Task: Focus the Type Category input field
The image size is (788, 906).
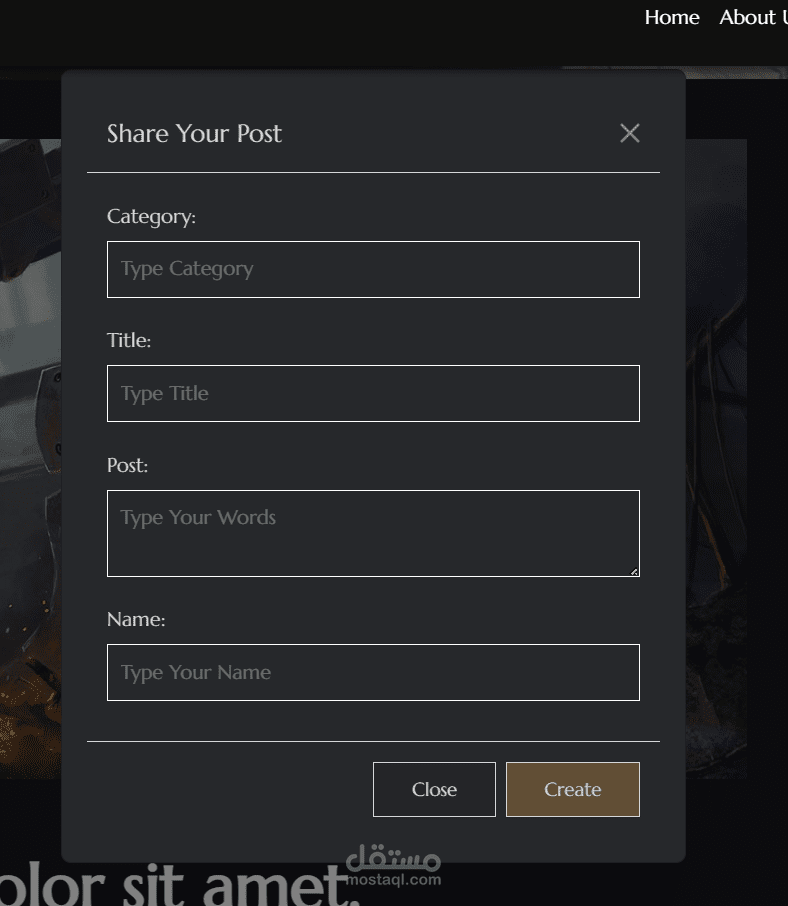Action: coord(373,269)
